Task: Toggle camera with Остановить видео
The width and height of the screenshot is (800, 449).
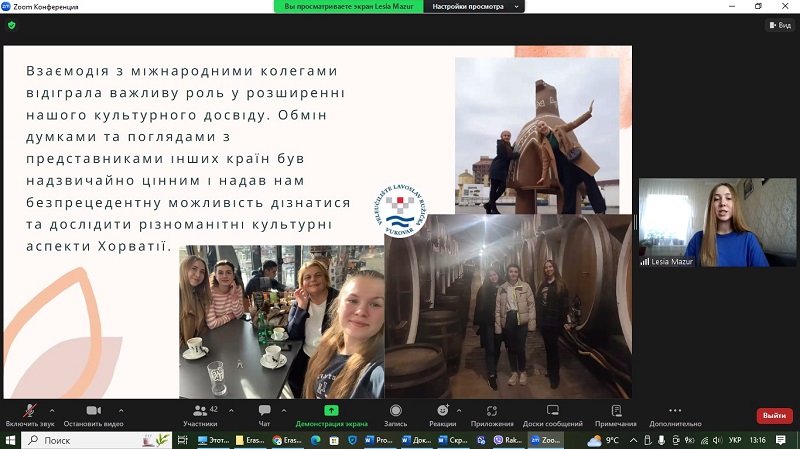Action: pos(93,411)
